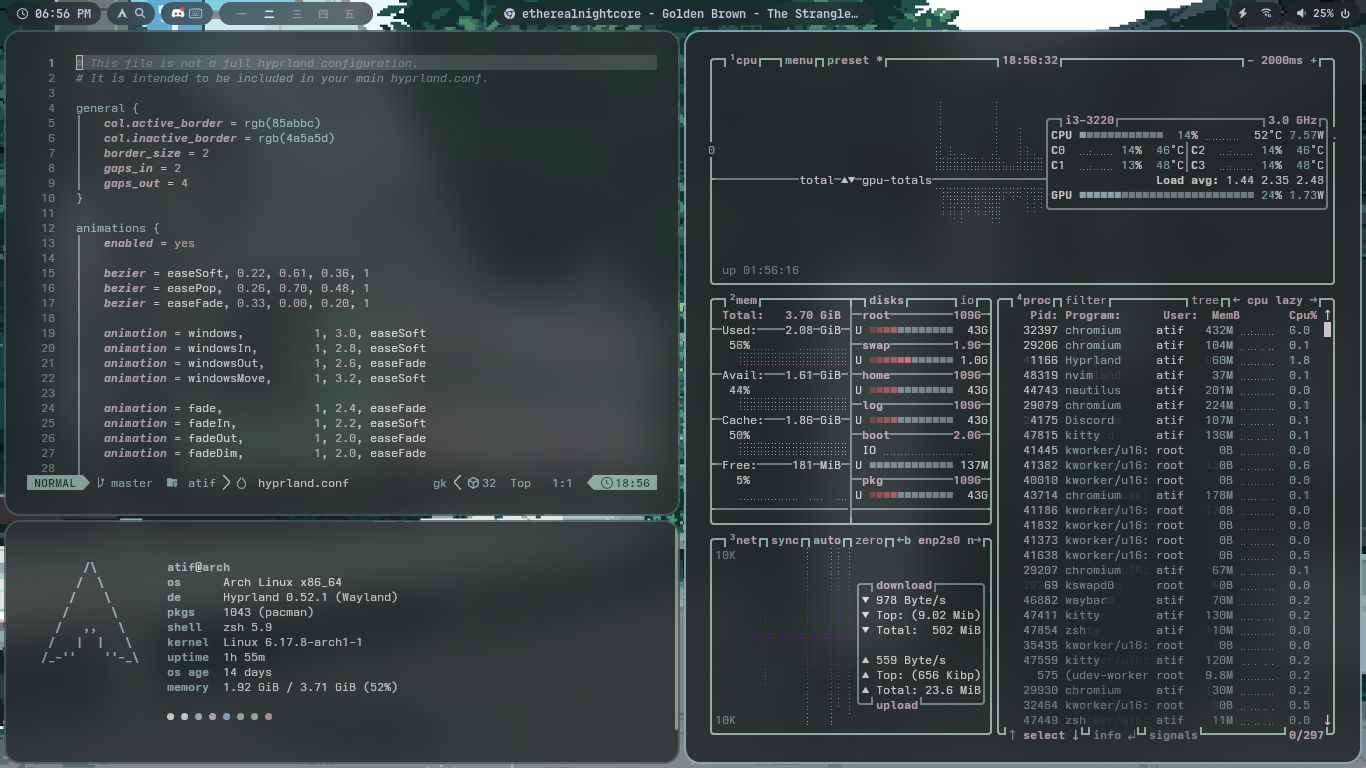The height and width of the screenshot is (768, 1366).
Task: Open Discord from the top bar tray
Action: pyautogui.click(x=178, y=14)
